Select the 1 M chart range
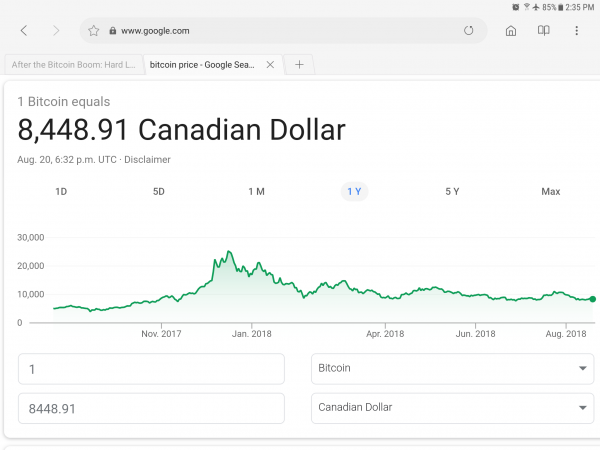The image size is (600, 450). pos(256,191)
